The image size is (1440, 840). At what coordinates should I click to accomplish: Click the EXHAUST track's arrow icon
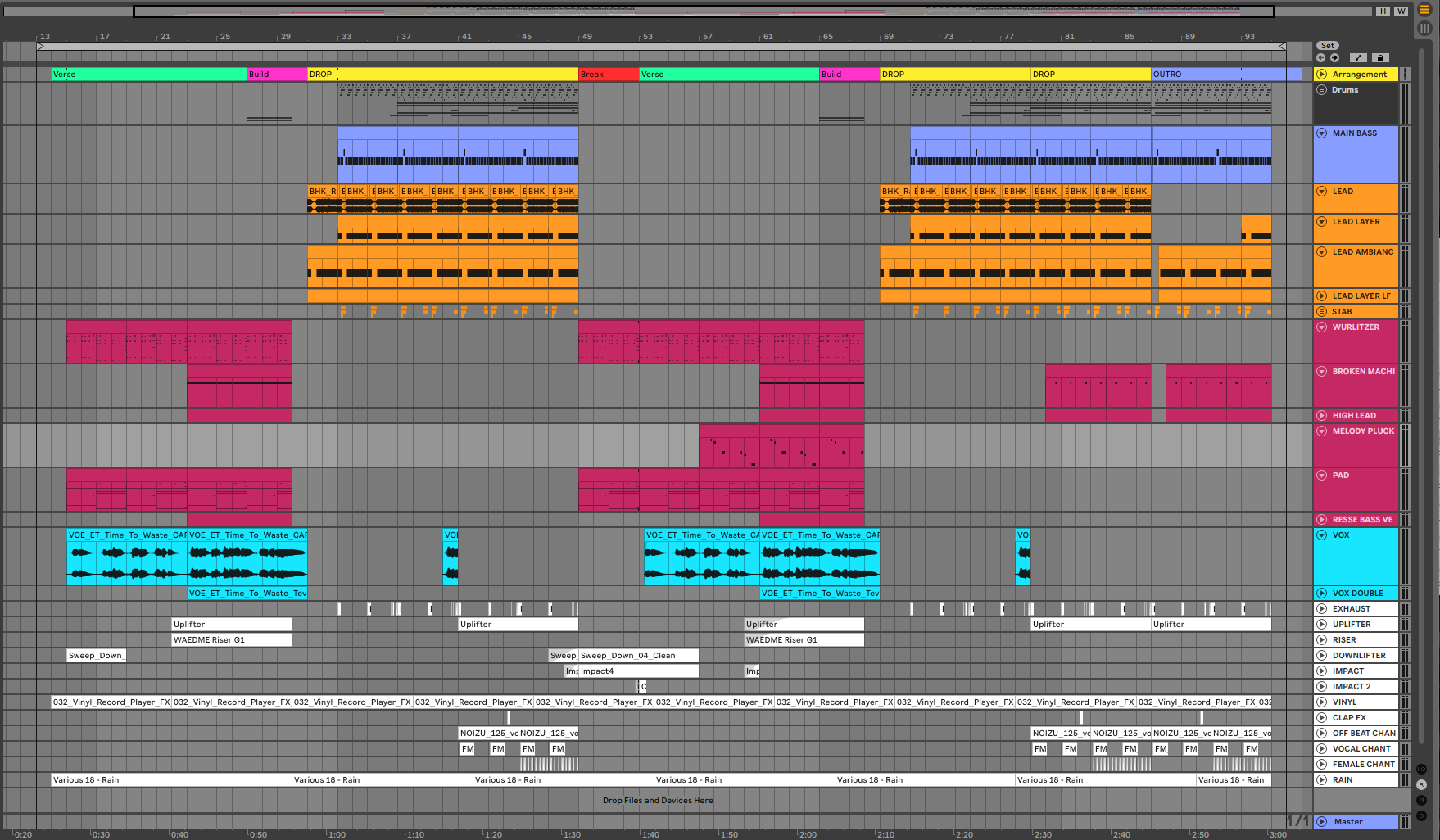click(1321, 609)
